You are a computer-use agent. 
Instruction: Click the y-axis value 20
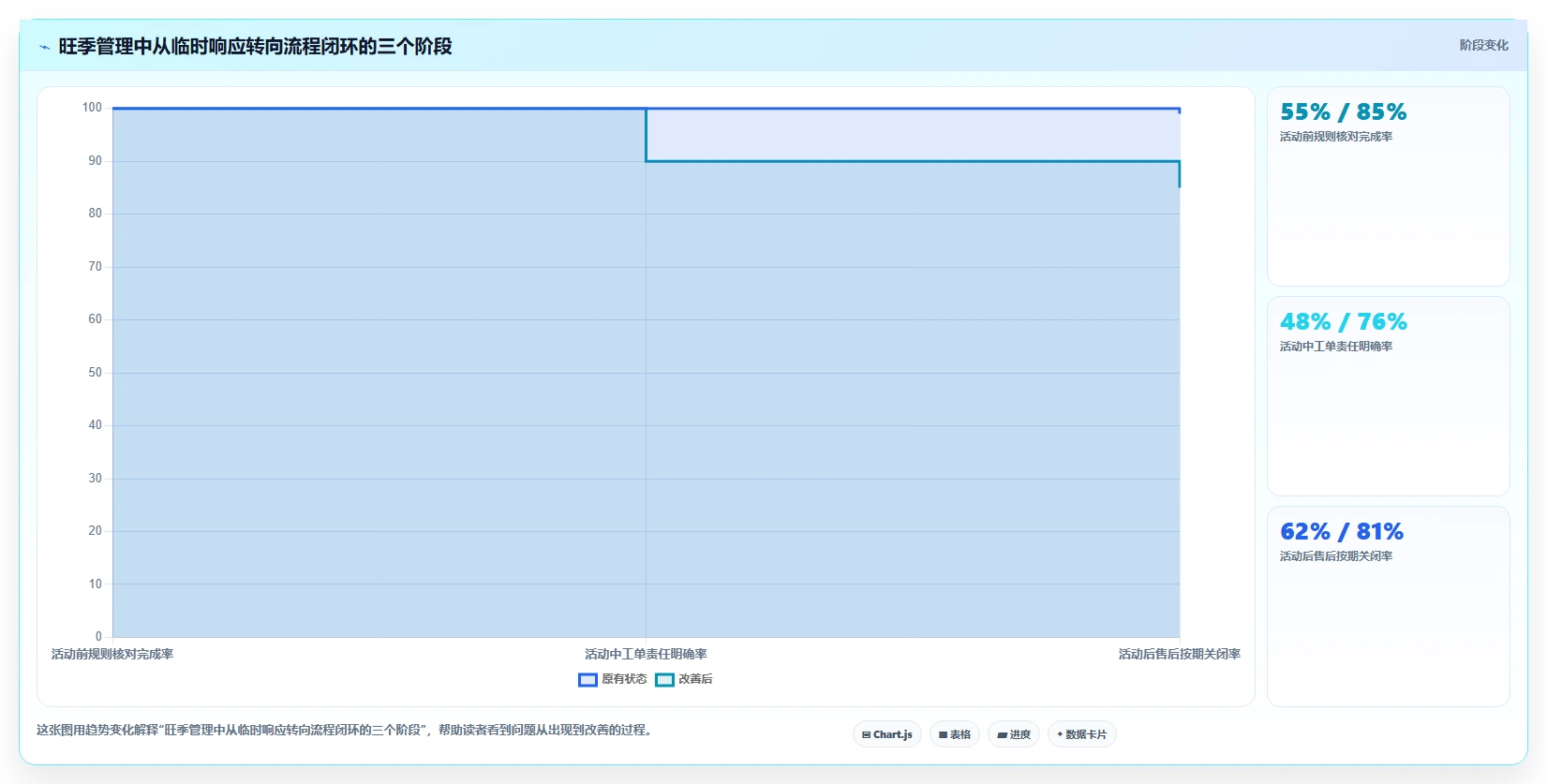tap(95, 531)
